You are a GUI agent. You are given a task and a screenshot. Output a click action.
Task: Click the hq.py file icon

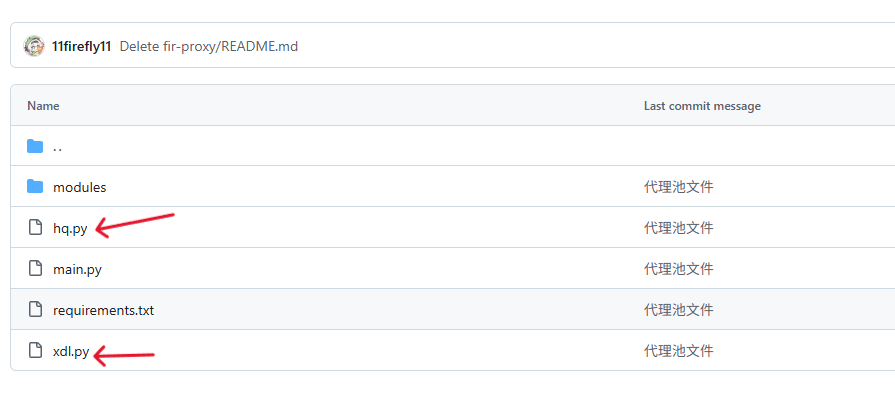click(35, 228)
